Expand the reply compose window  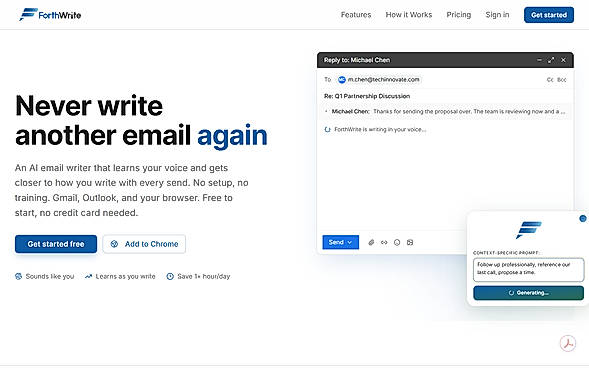coord(551,60)
